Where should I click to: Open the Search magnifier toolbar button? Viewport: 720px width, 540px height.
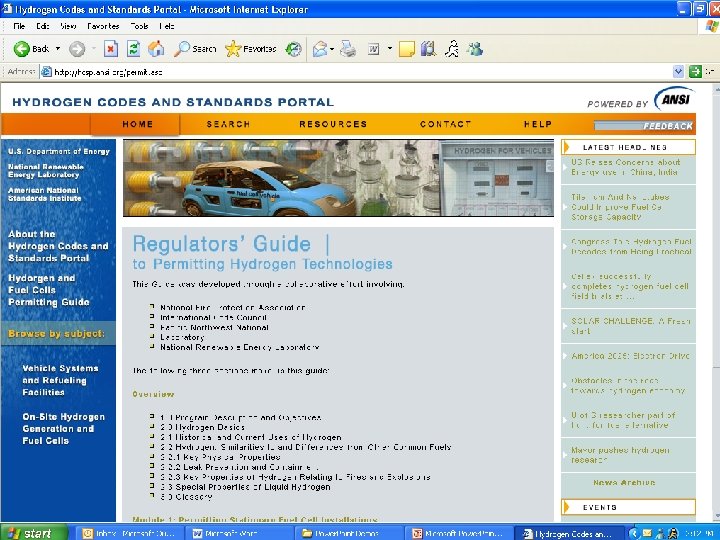195,49
